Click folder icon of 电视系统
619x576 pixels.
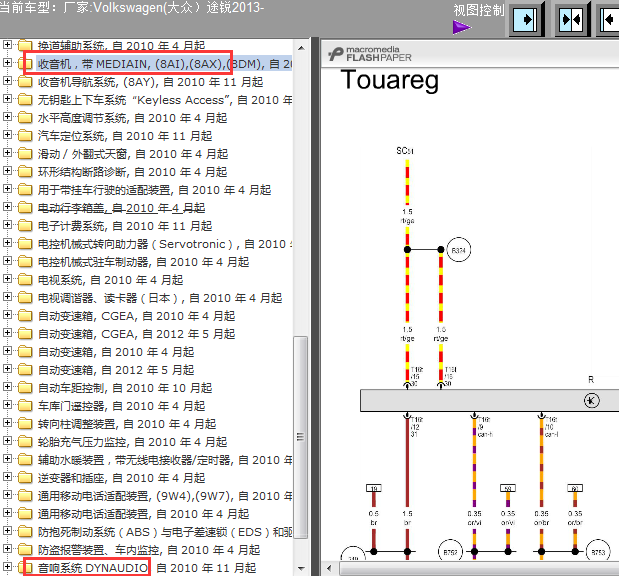tap(25, 280)
